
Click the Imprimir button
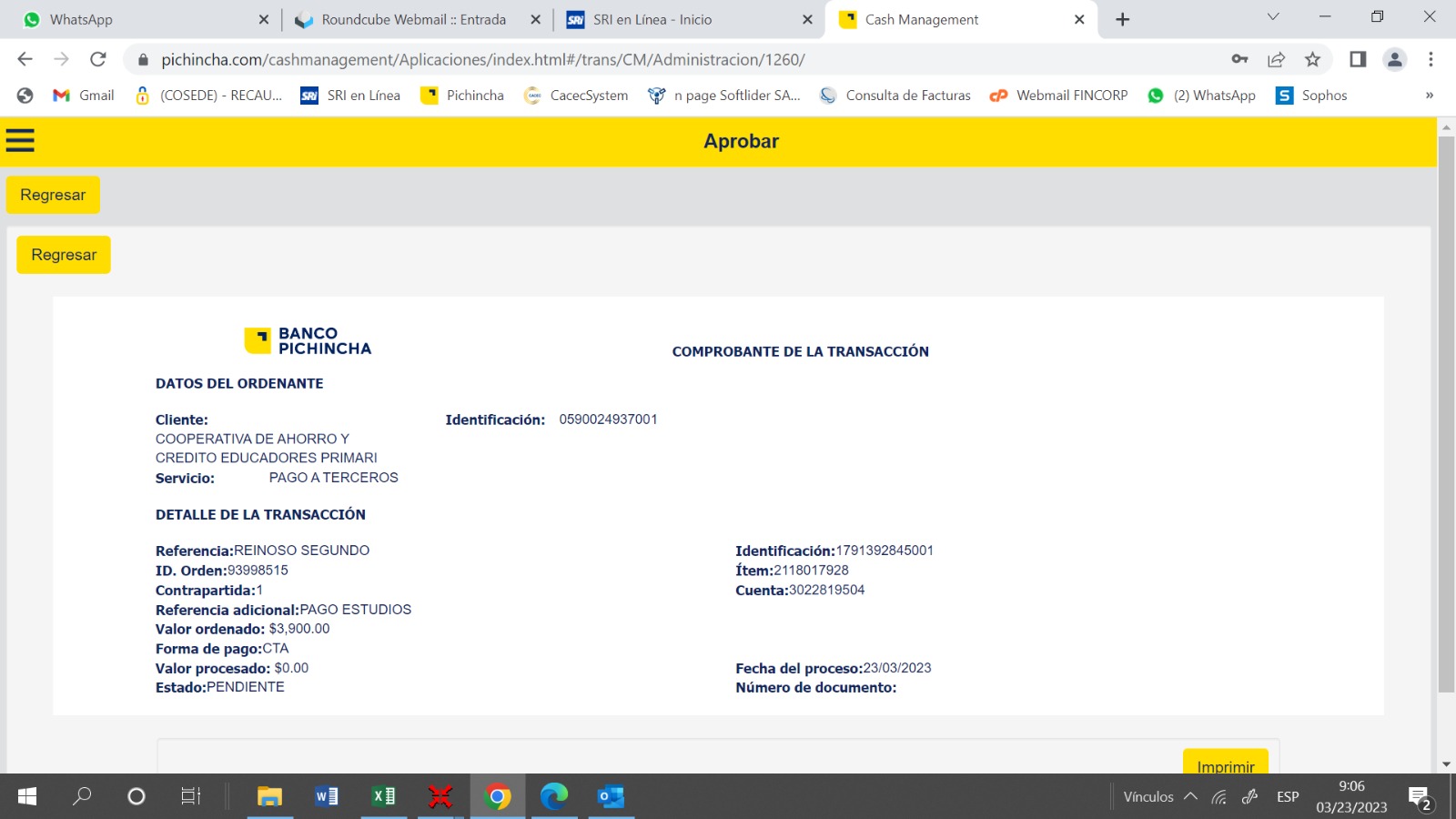(1225, 764)
